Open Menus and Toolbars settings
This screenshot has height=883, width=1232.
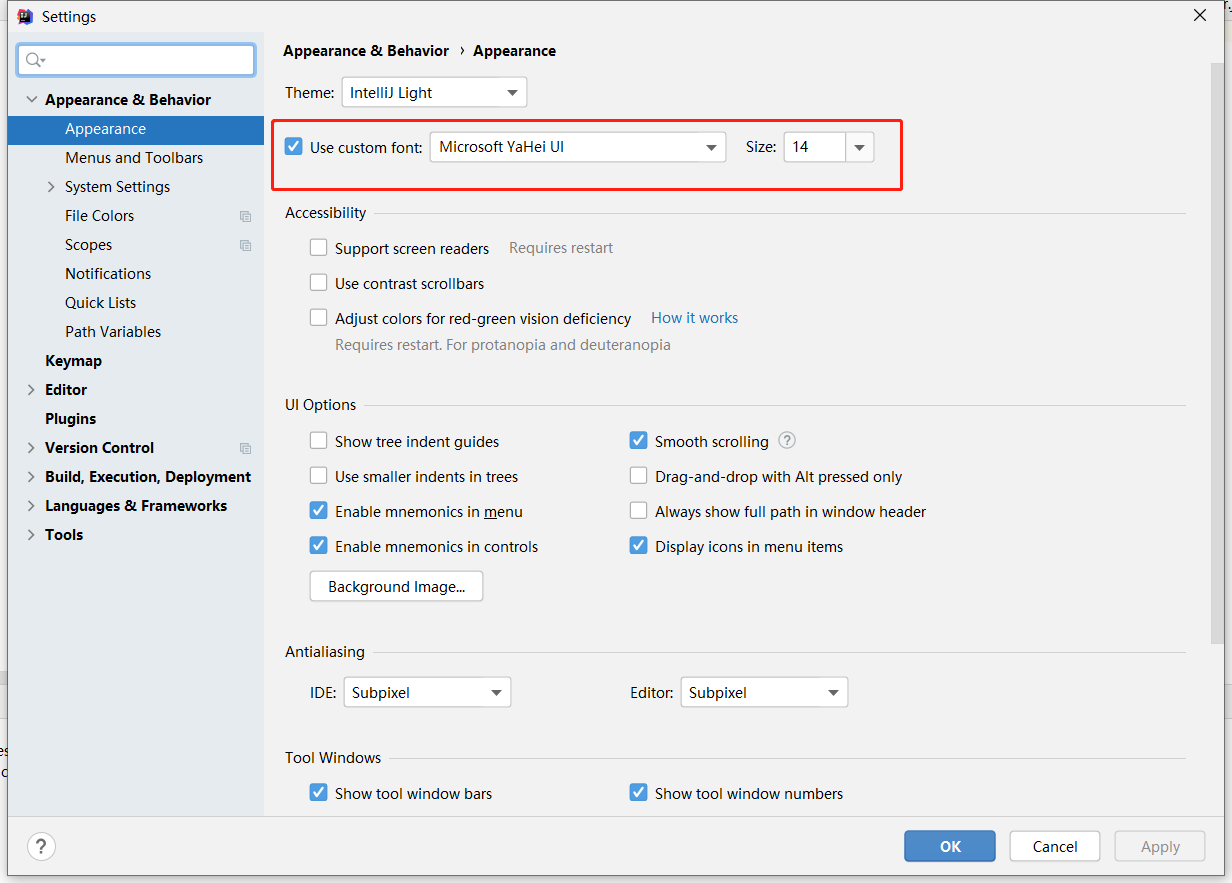click(136, 158)
